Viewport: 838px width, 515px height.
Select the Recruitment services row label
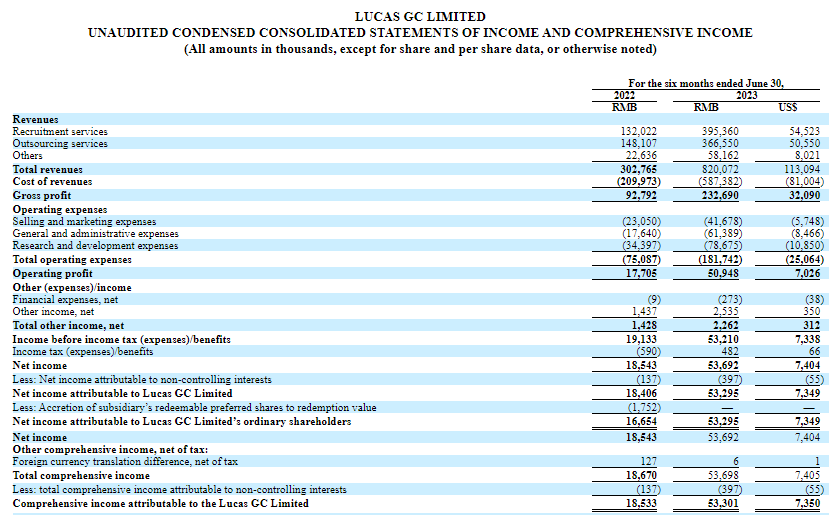tap(60, 131)
